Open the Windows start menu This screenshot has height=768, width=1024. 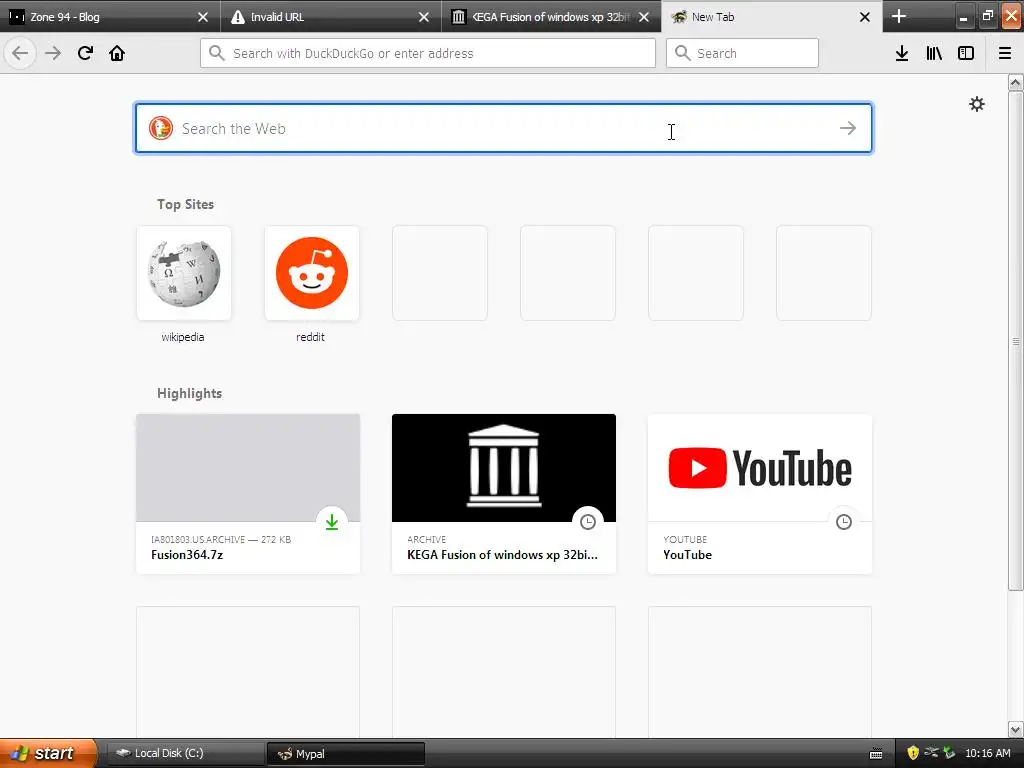(x=48, y=753)
